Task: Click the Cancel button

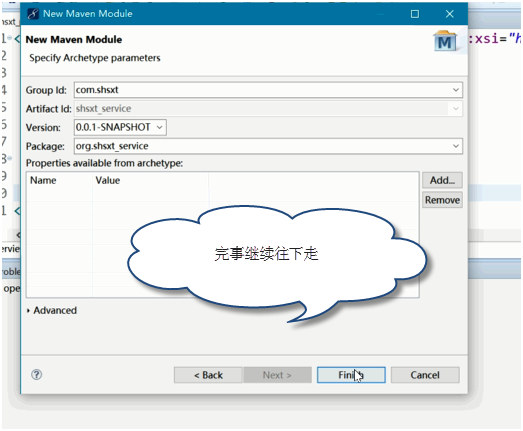Action: click(x=425, y=375)
